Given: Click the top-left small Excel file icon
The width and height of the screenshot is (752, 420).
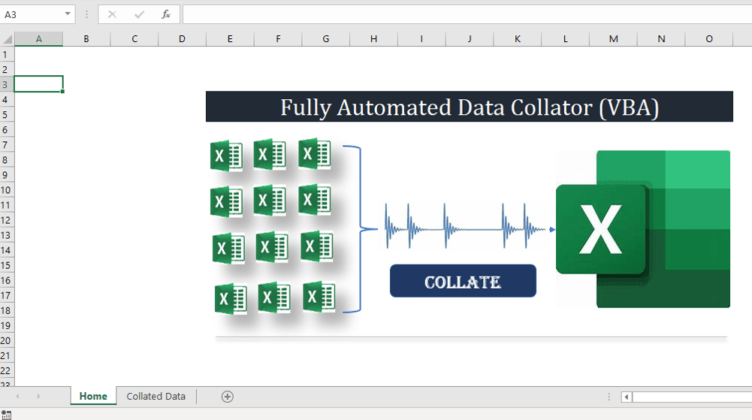Looking at the screenshot, I should pos(226,156).
